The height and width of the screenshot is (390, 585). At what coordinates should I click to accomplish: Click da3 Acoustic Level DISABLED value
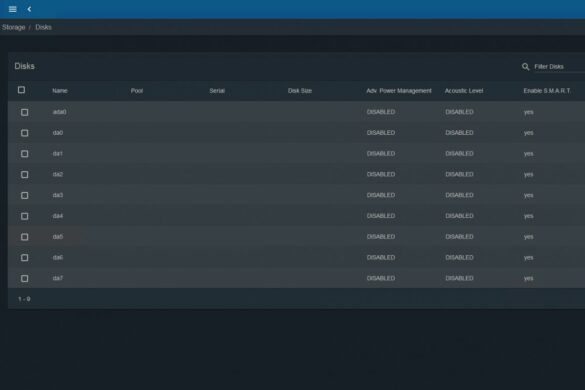tap(459, 195)
